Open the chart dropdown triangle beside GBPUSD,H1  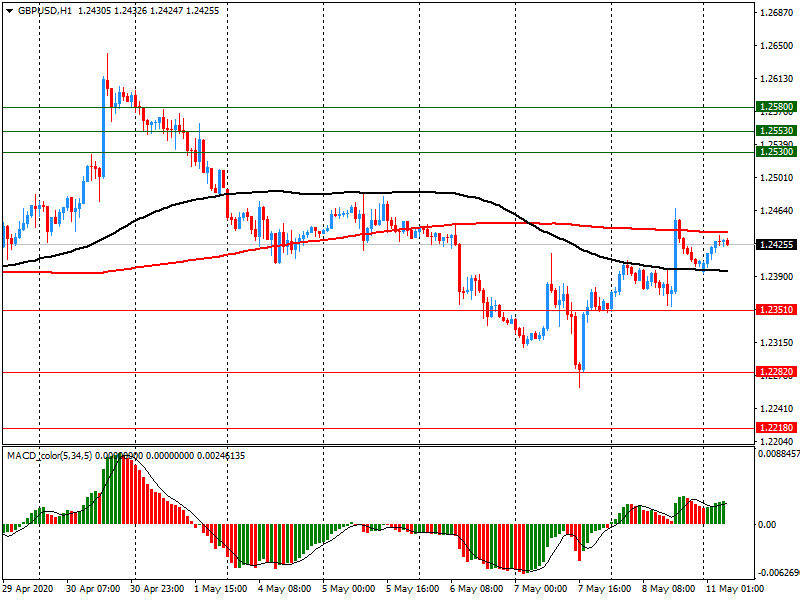[x=10, y=11]
